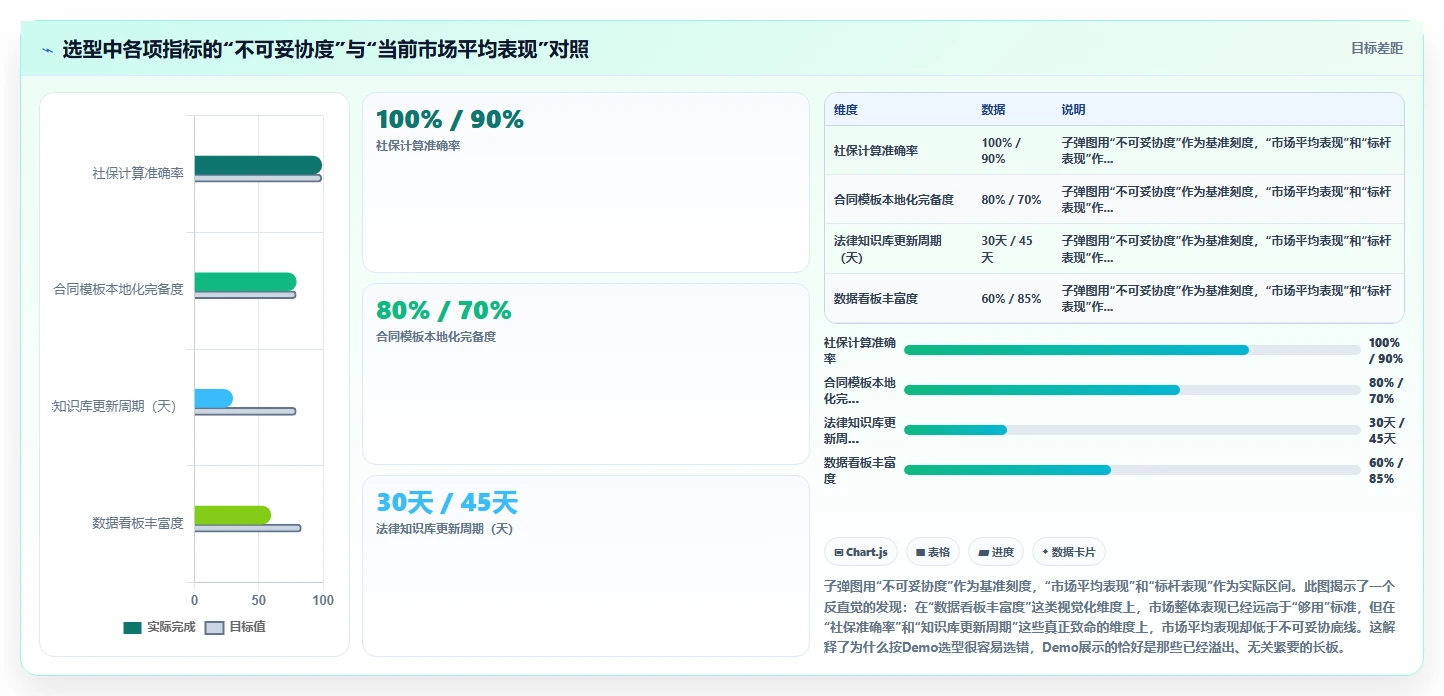Click the 目标差距 label in the header
Screen dimensions: 1444x696
tap(1377, 48)
